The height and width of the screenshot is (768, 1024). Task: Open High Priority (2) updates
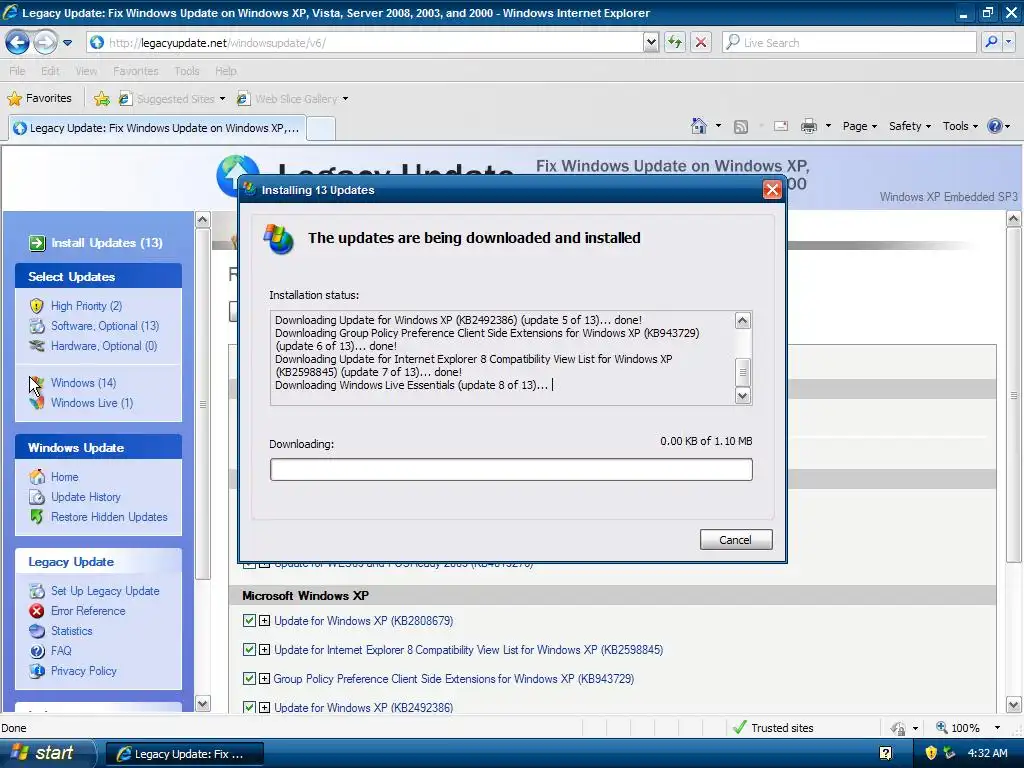pyautogui.click(x=86, y=306)
